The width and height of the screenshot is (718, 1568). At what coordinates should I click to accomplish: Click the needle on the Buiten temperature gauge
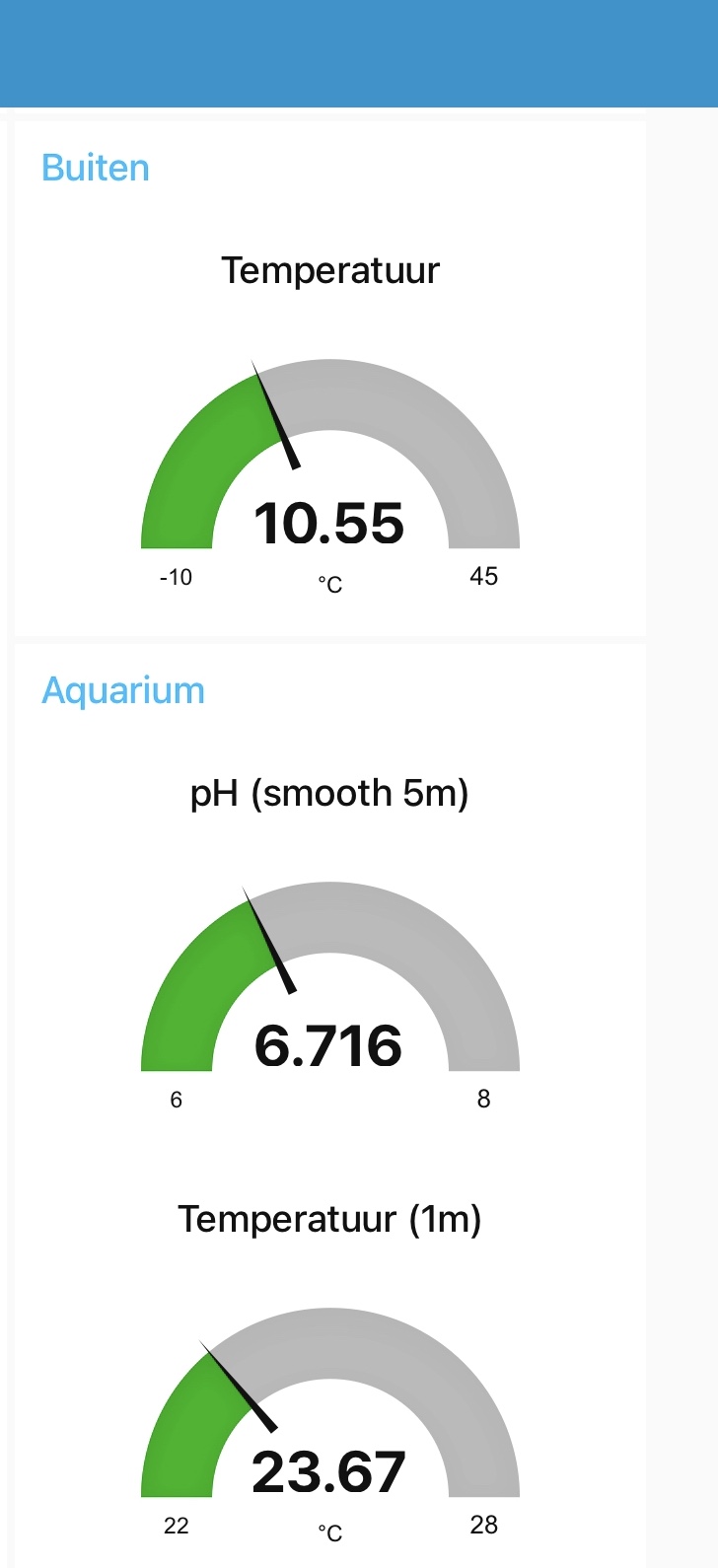tap(276, 415)
